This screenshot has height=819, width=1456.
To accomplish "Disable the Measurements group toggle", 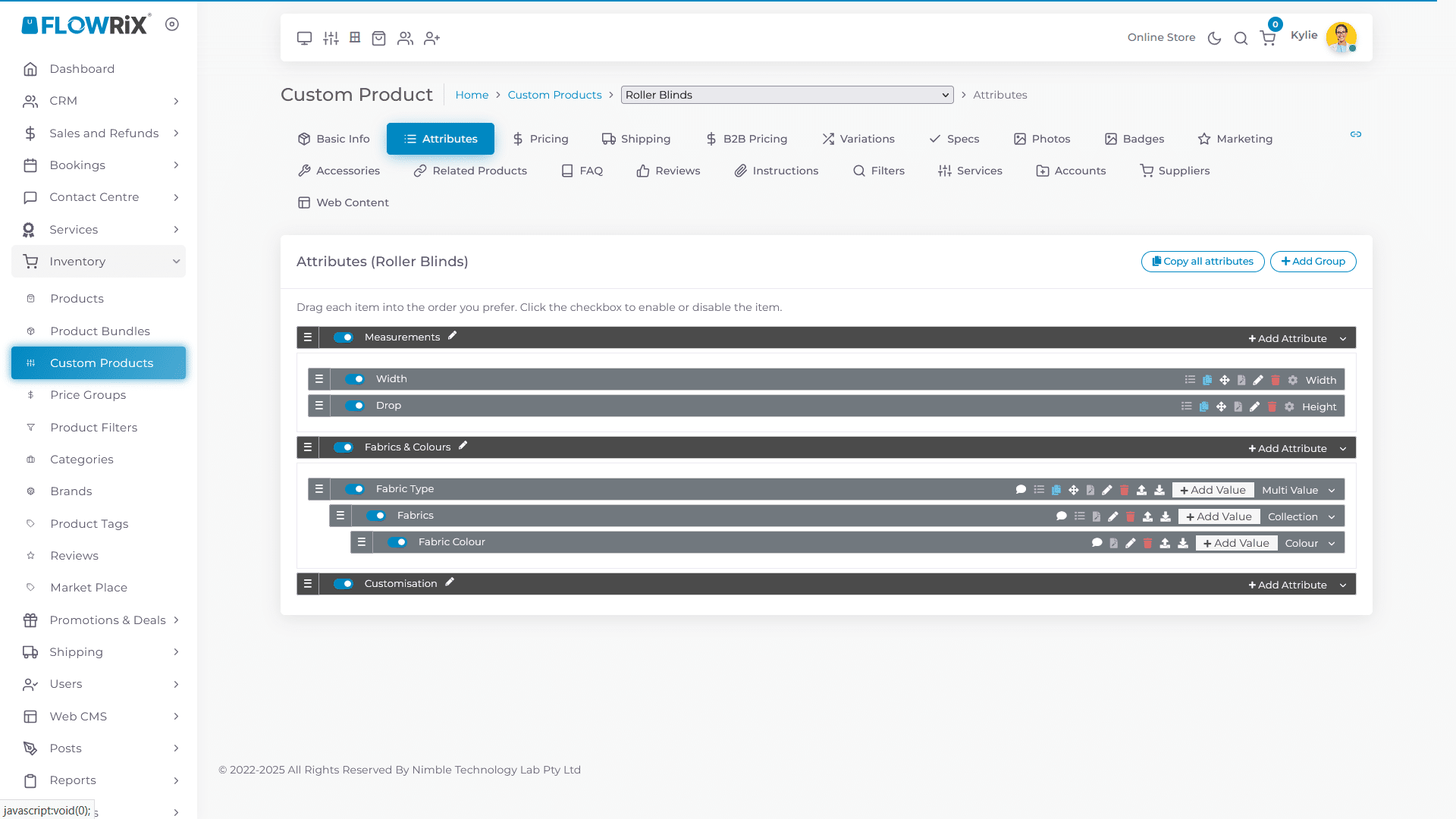I will coord(344,337).
